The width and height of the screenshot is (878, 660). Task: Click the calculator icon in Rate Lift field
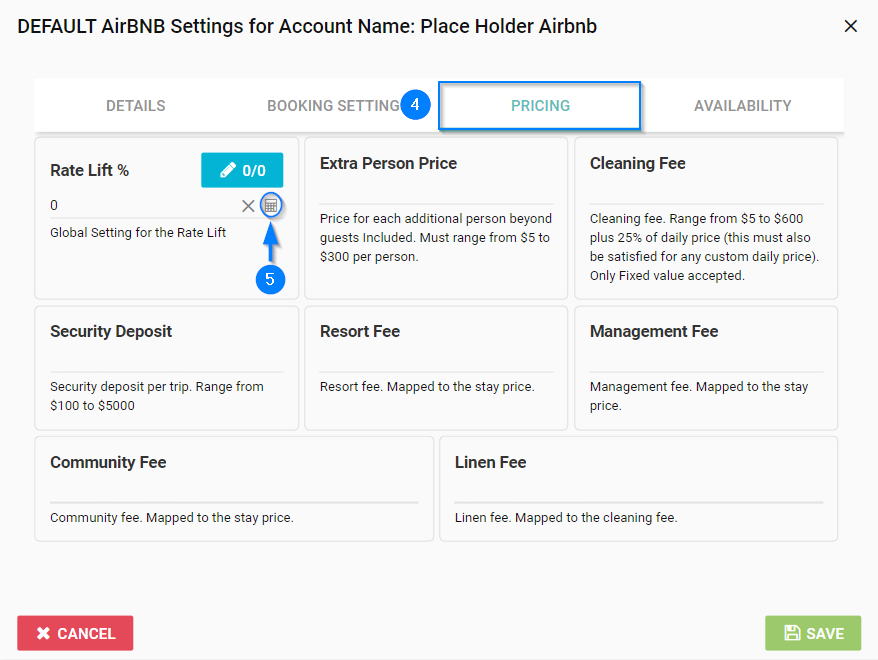click(270, 205)
